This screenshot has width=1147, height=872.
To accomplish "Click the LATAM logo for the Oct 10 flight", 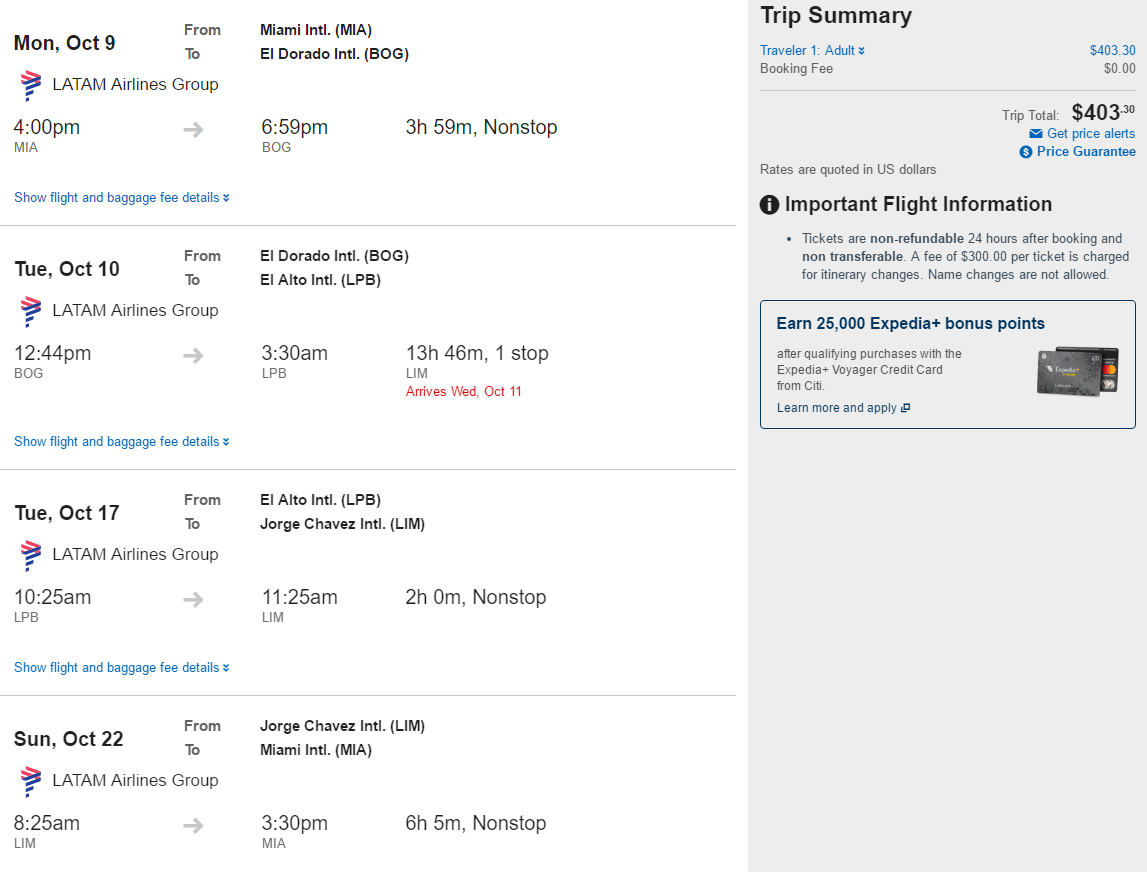I will tap(31, 311).
